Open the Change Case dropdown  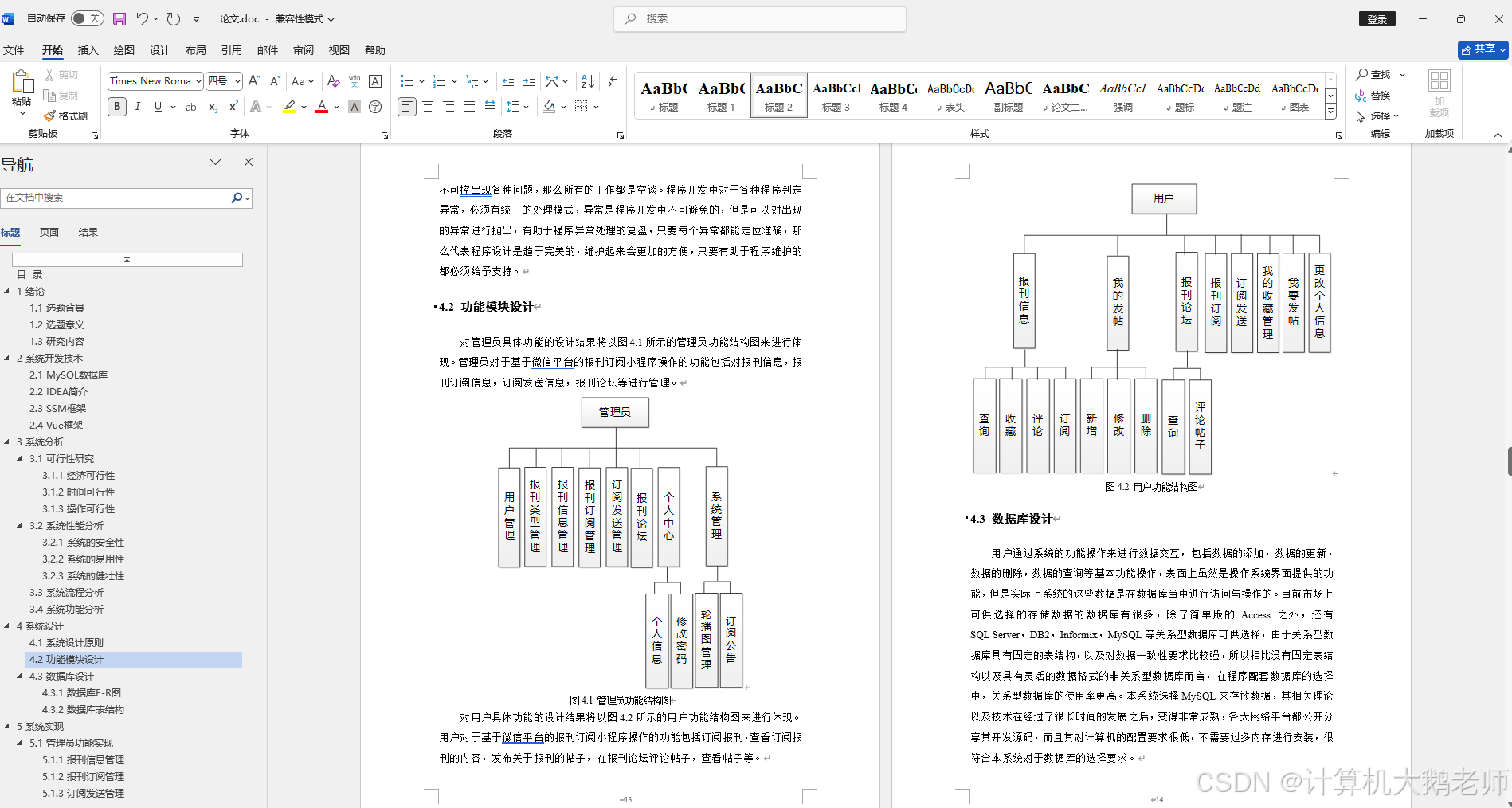303,80
